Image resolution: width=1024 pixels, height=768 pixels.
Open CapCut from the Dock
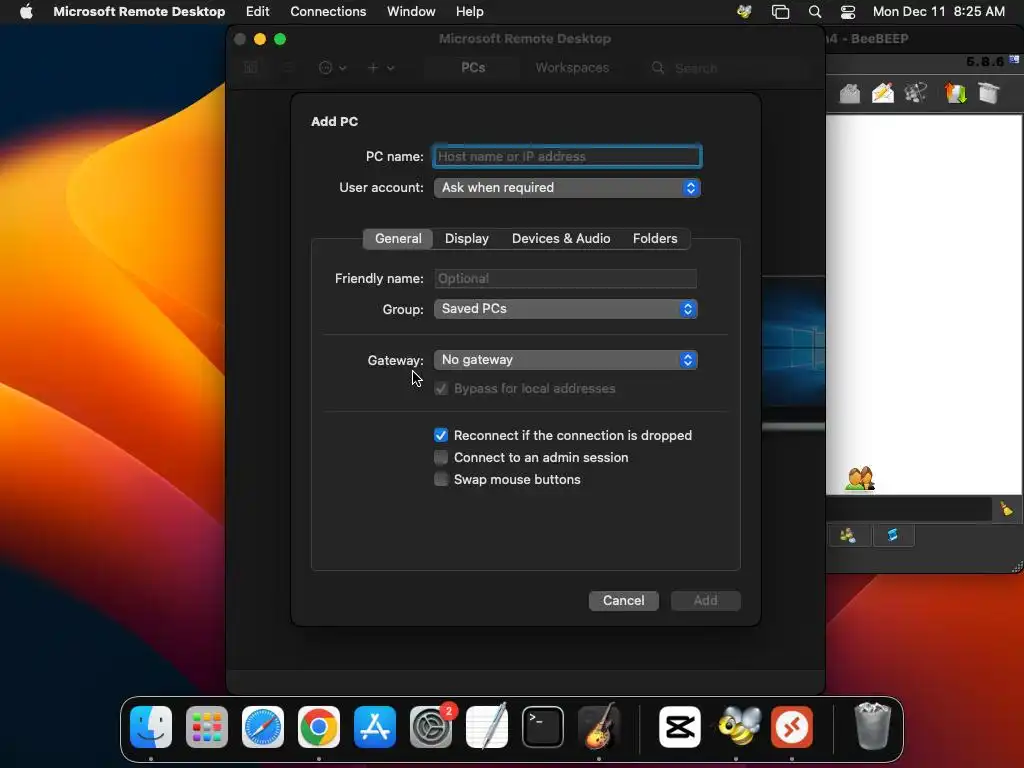(680, 727)
